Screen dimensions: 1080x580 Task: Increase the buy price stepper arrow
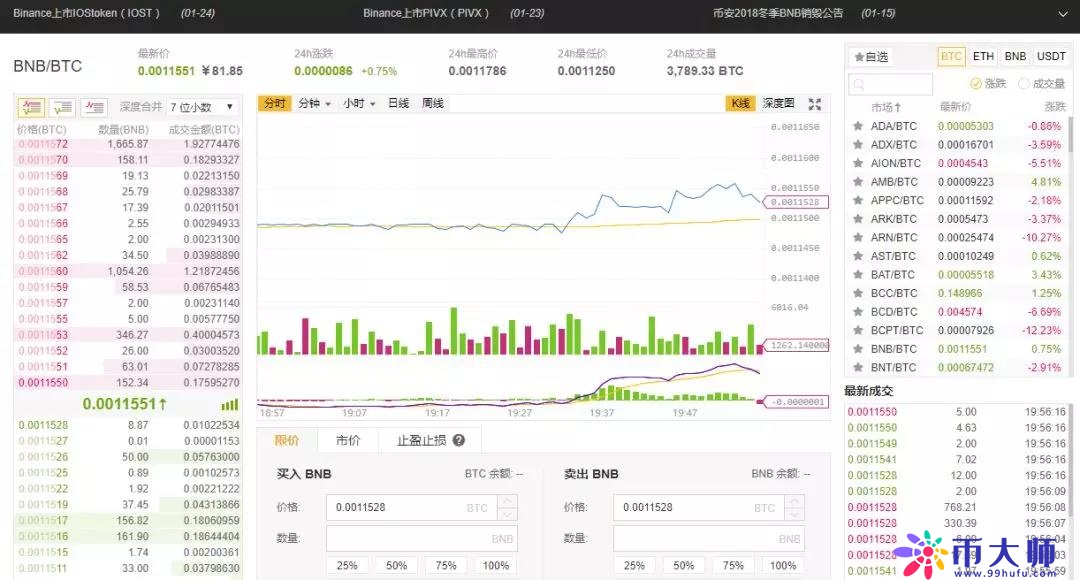coord(508,501)
